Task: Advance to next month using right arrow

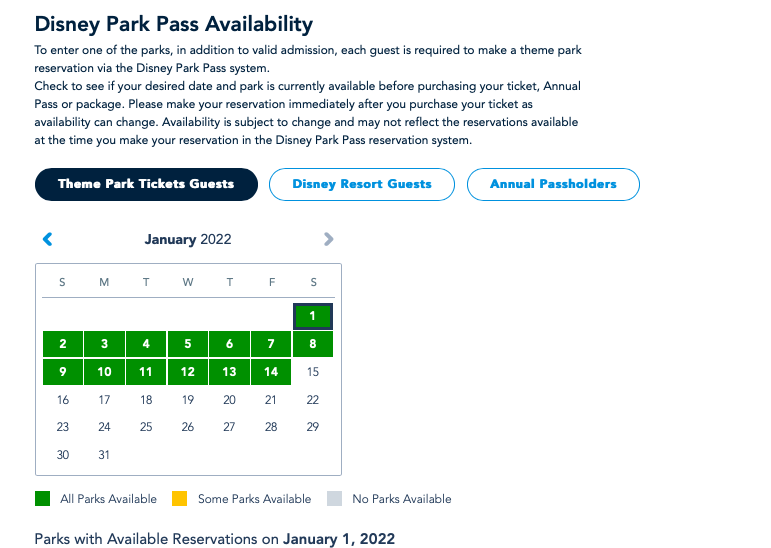Action: (329, 239)
